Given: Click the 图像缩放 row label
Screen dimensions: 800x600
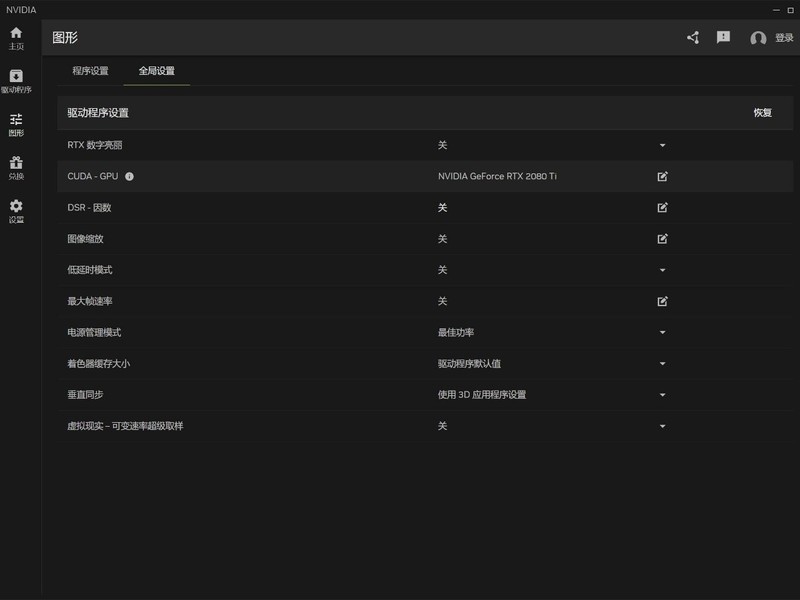Looking at the screenshot, I should click(85, 239).
